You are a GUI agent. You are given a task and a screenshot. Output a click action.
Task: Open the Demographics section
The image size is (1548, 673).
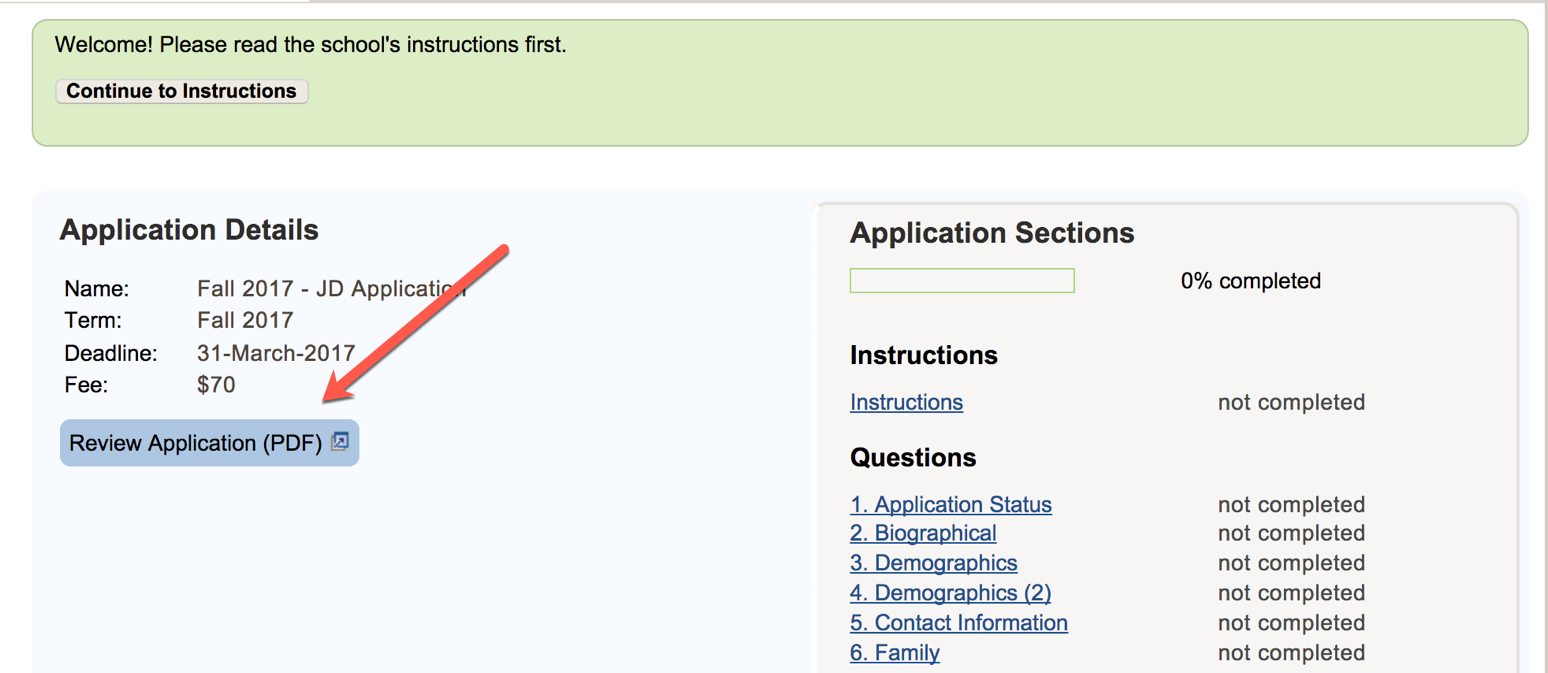click(932, 563)
